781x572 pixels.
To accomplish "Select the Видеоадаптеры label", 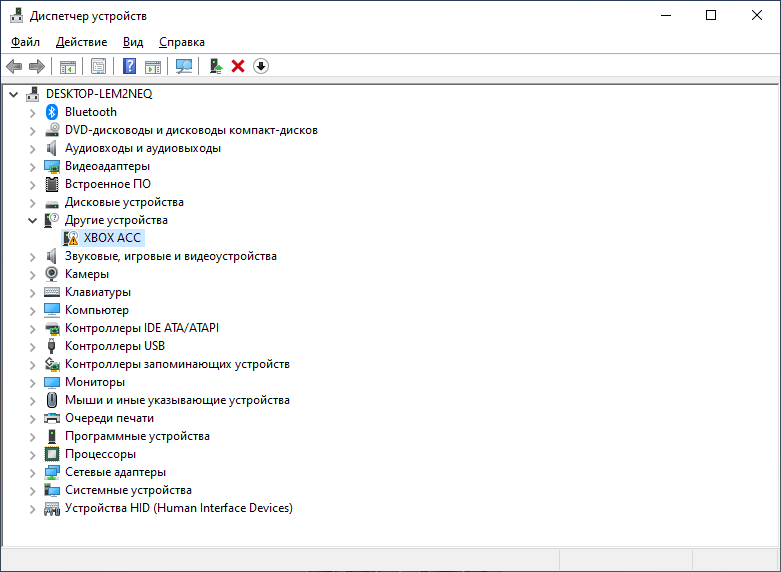I will 108,166.
